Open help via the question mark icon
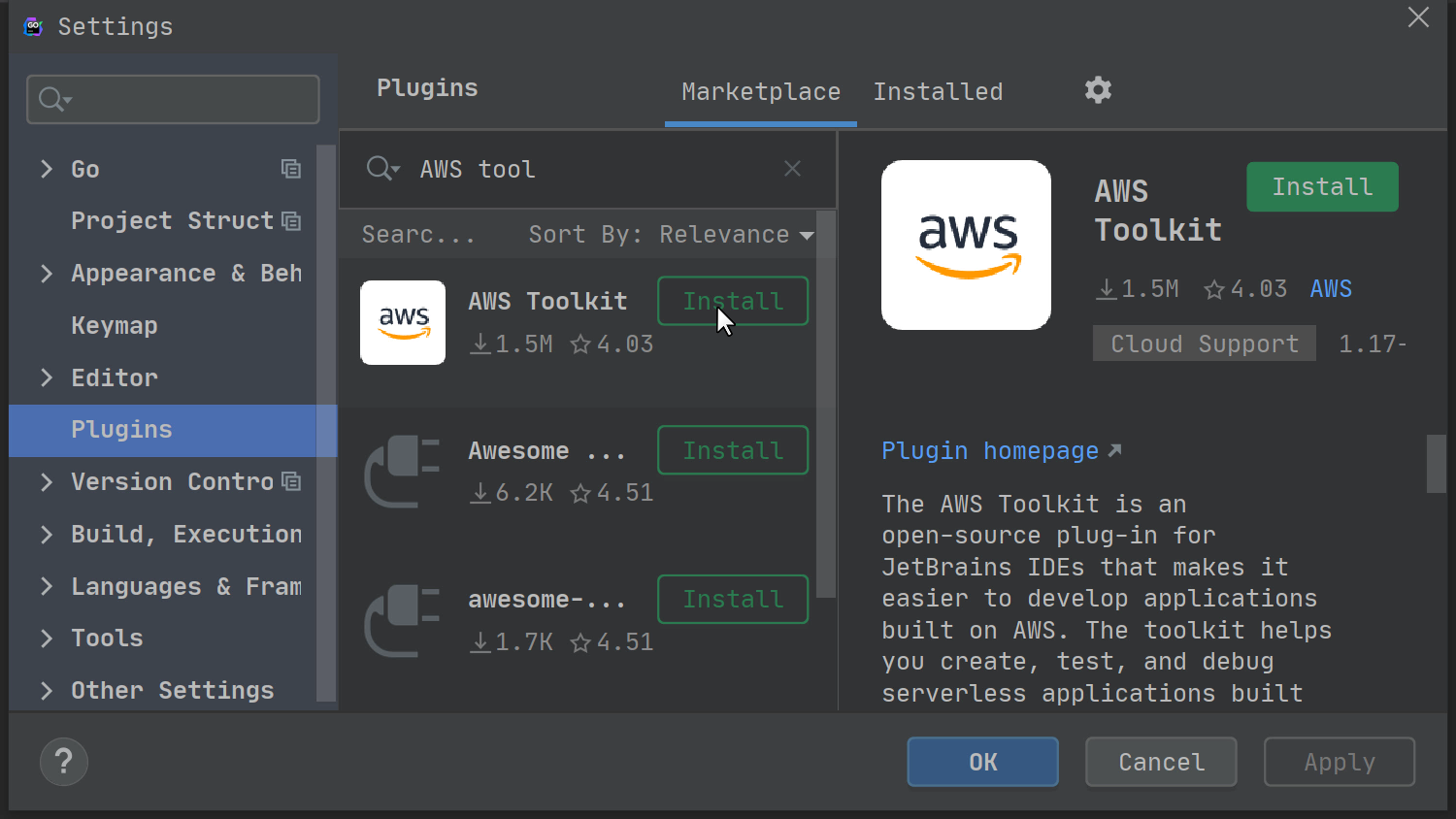The height and width of the screenshot is (819, 1456). [63, 762]
